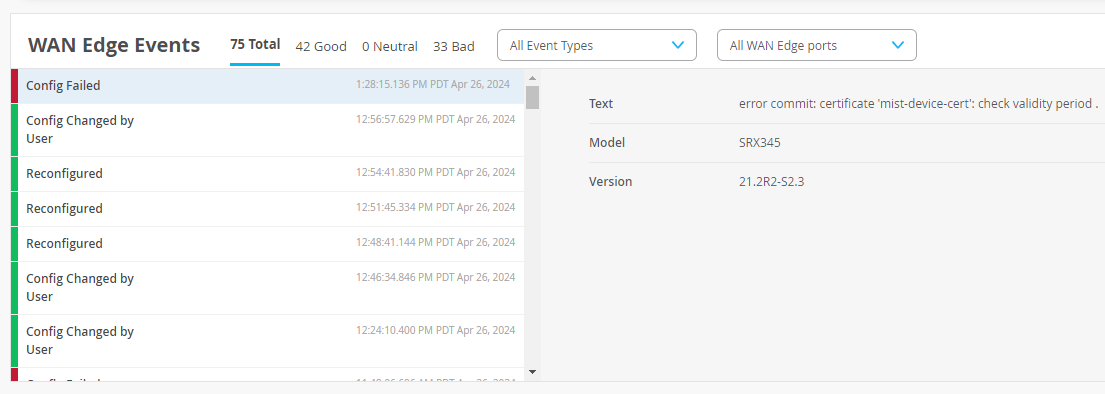The height and width of the screenshot is (394, 1105).
Task: Select Reconfigured event at 12:48:41.144 PM
Action: (x=268, y=244)
